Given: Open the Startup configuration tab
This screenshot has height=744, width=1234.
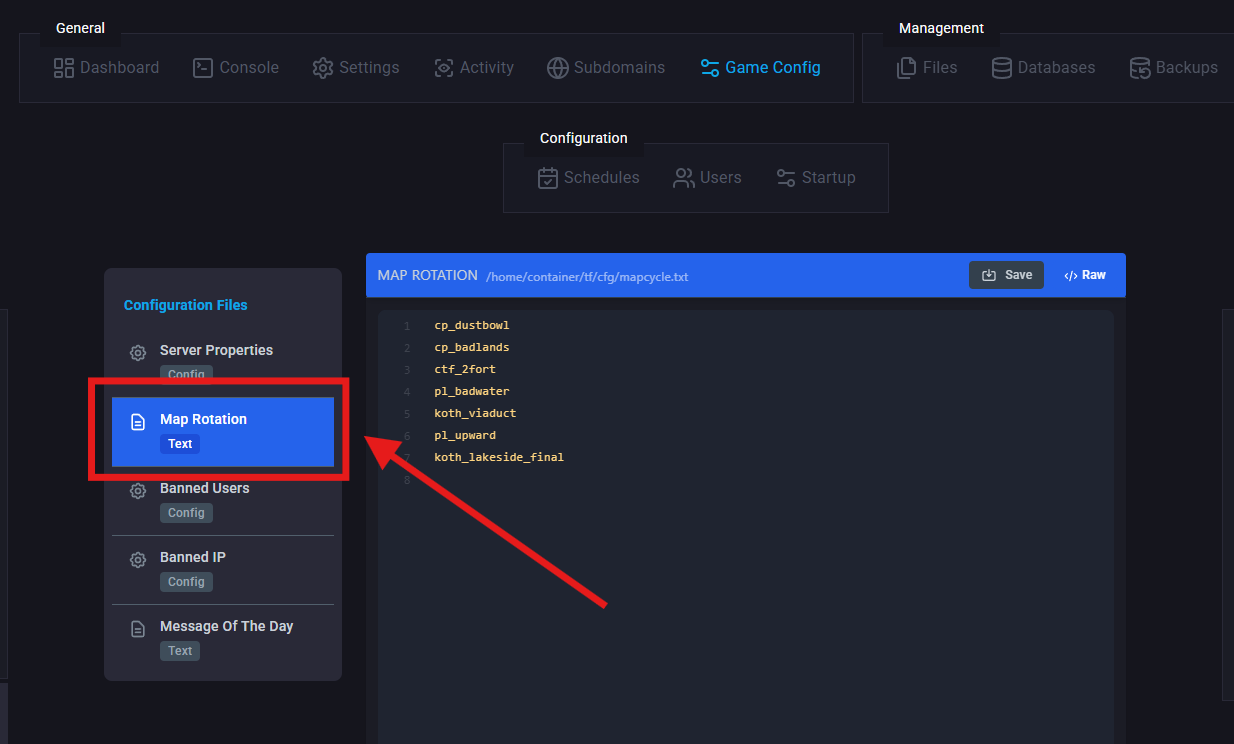Looking at the screenshot, I should point(816,178).
